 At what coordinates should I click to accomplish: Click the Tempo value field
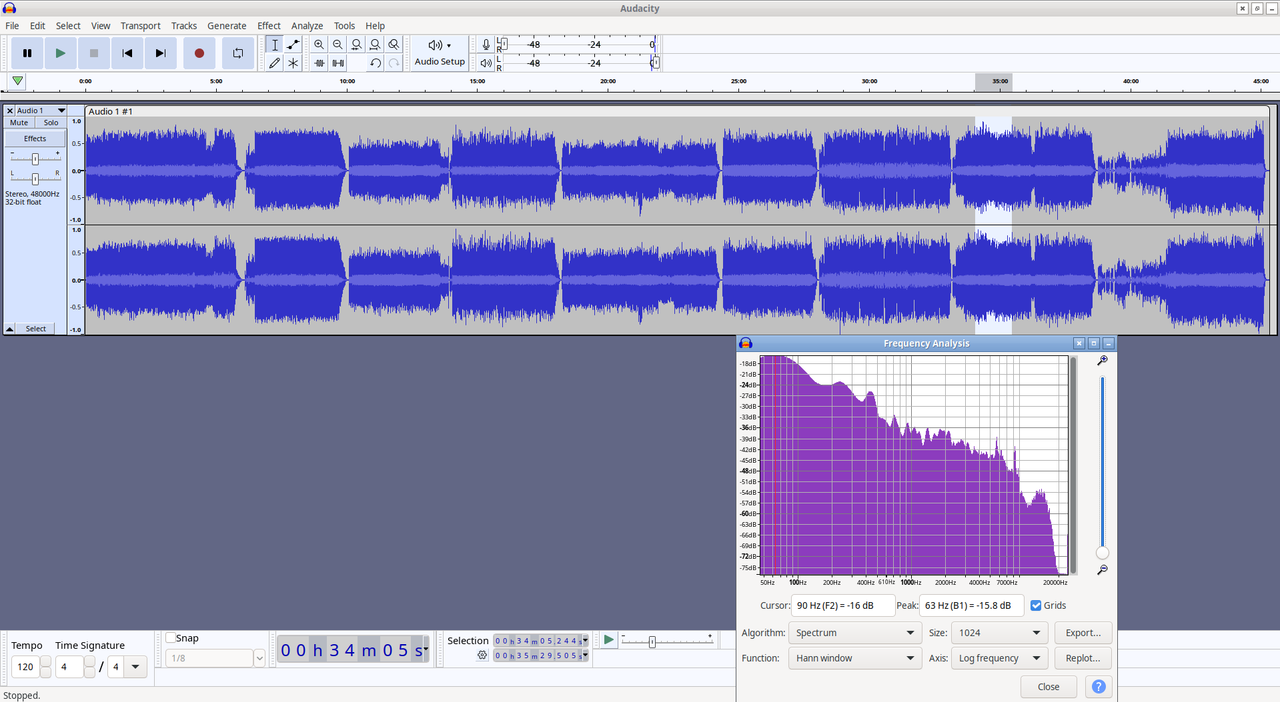pos(25,667)
